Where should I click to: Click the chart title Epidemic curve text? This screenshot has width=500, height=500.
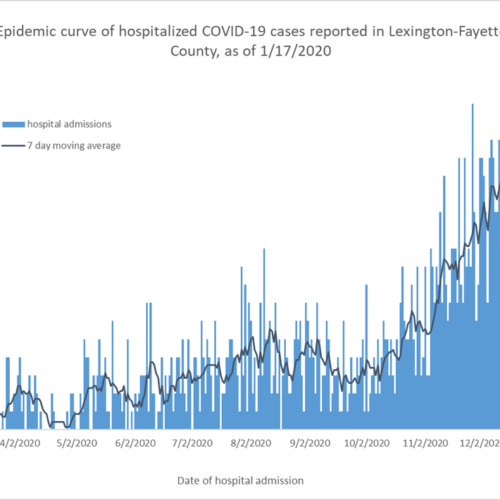click(x=250, y=41)
